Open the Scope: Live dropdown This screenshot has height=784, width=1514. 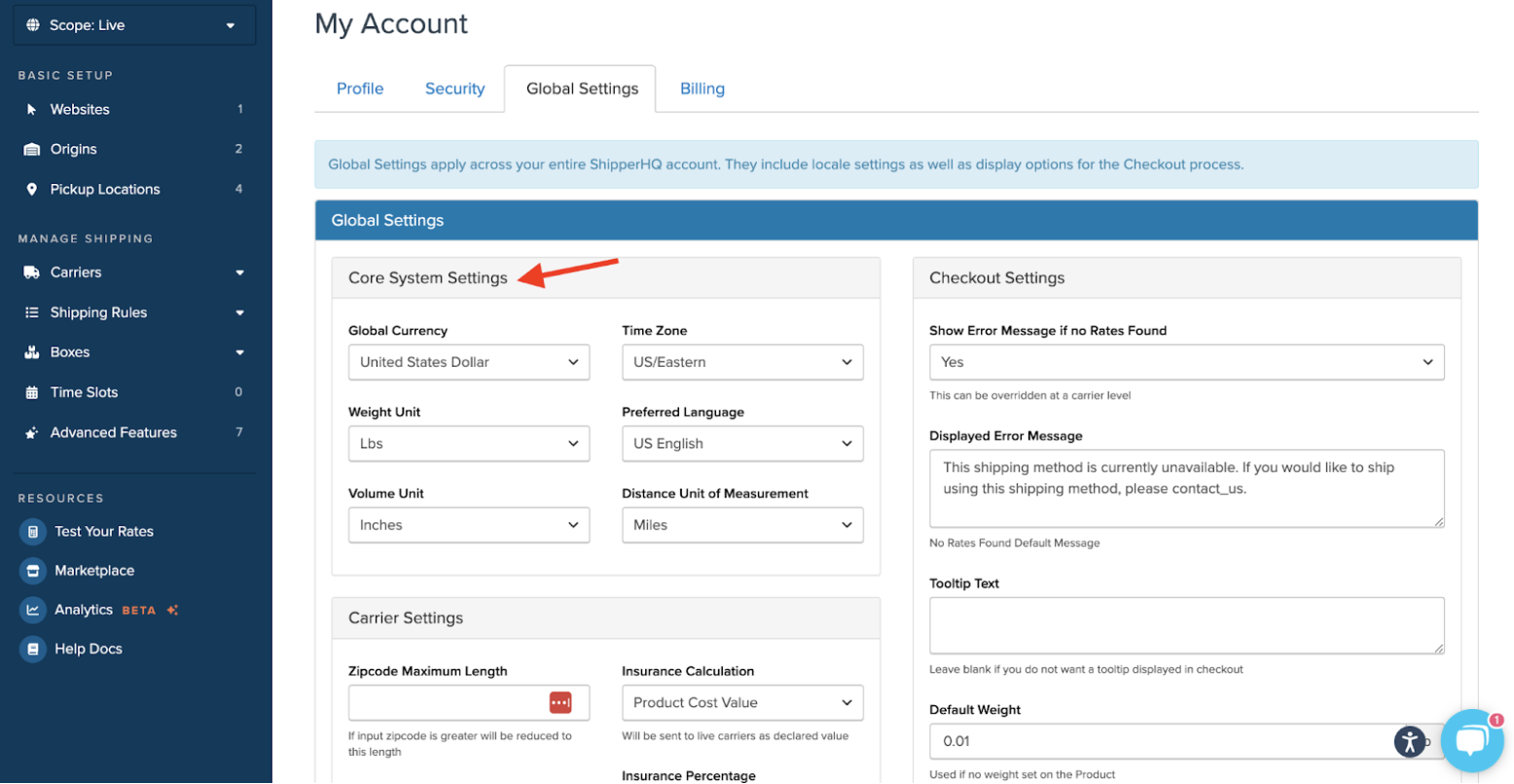[134, 25]
